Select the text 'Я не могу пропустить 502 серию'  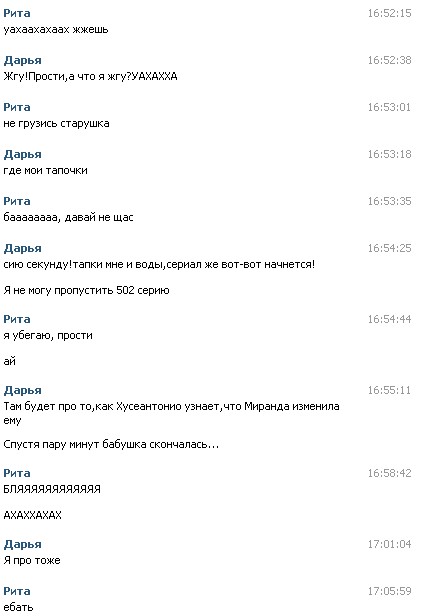86,290
